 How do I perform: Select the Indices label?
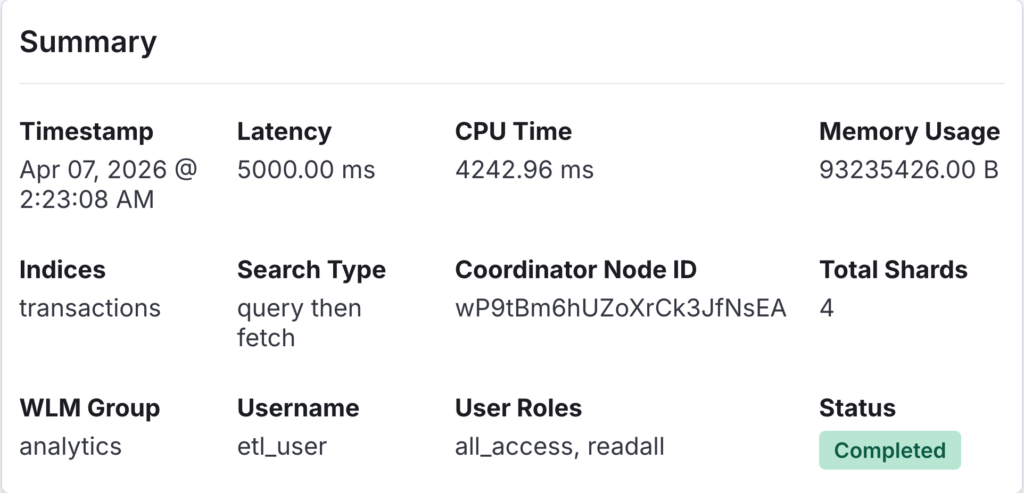click(63, 270)
